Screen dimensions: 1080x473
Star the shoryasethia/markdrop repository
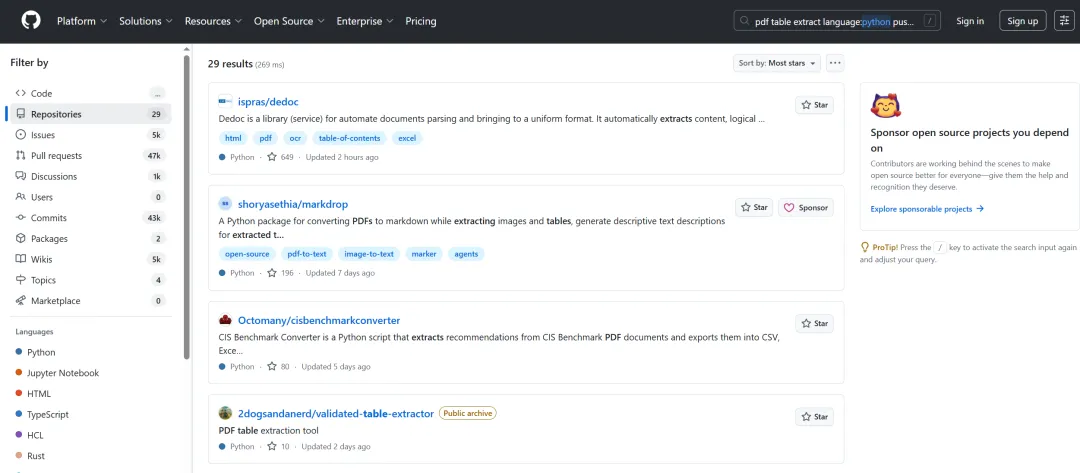tap(754, 207)
